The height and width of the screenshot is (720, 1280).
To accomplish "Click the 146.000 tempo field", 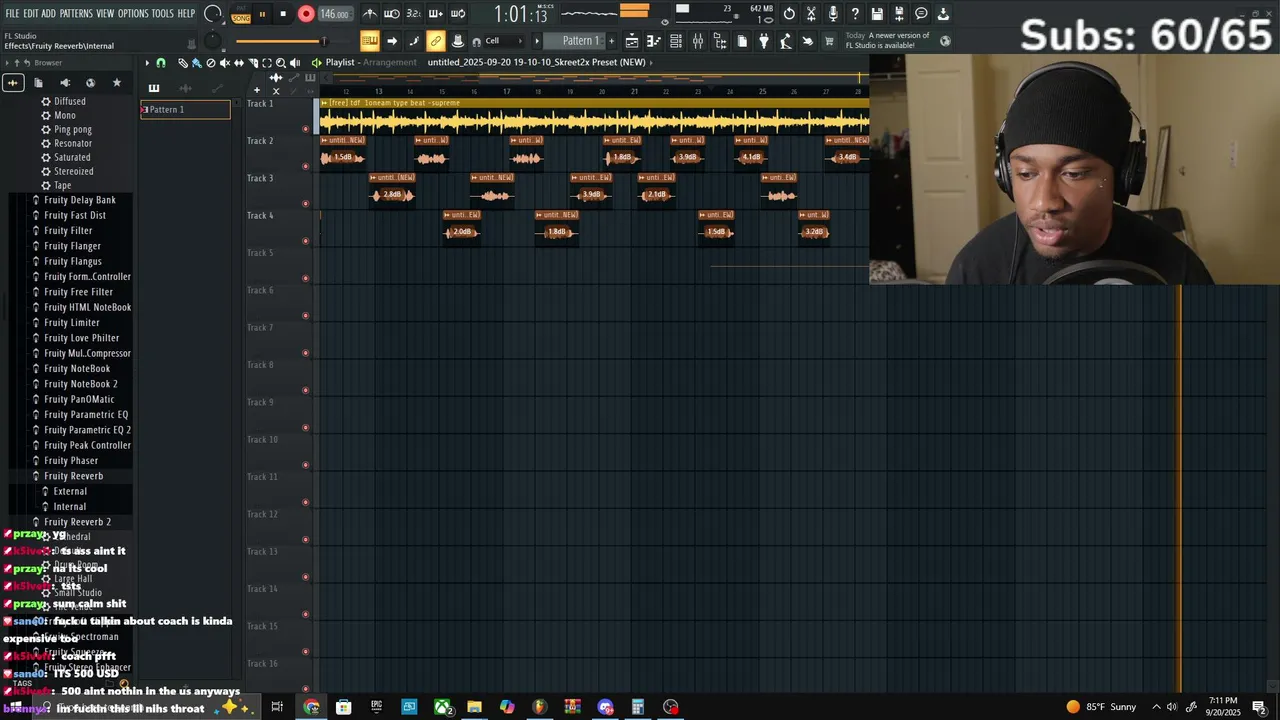I will coord(334,14).
